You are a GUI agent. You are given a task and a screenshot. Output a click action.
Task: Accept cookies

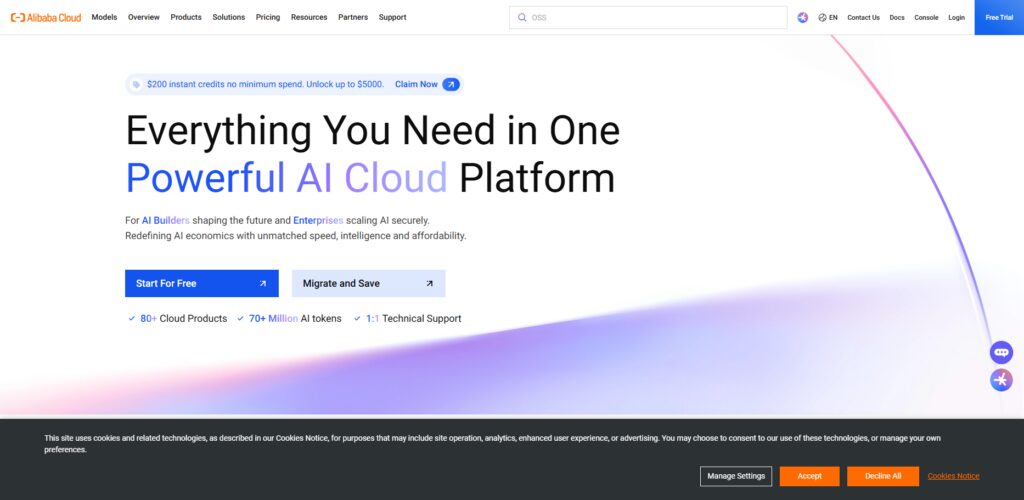pos(810,477)
